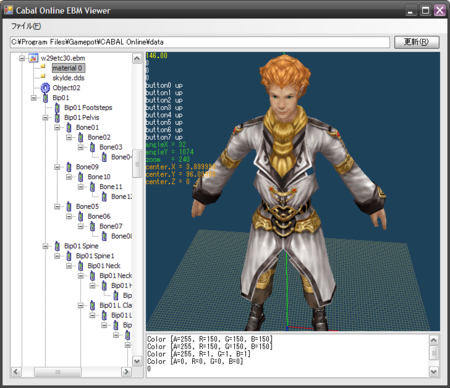Image resolution: width=450 pixels, height=388 pixels.
Task: Collapse the Bone10 branch
Action: [69, 177]
